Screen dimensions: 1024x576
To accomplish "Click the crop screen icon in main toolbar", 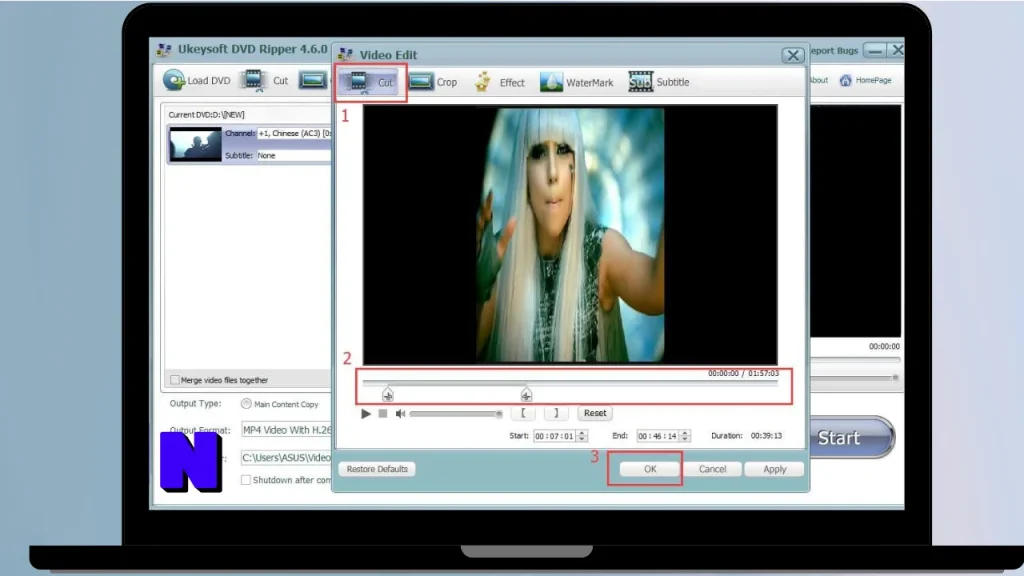I will tap(313, 80).
